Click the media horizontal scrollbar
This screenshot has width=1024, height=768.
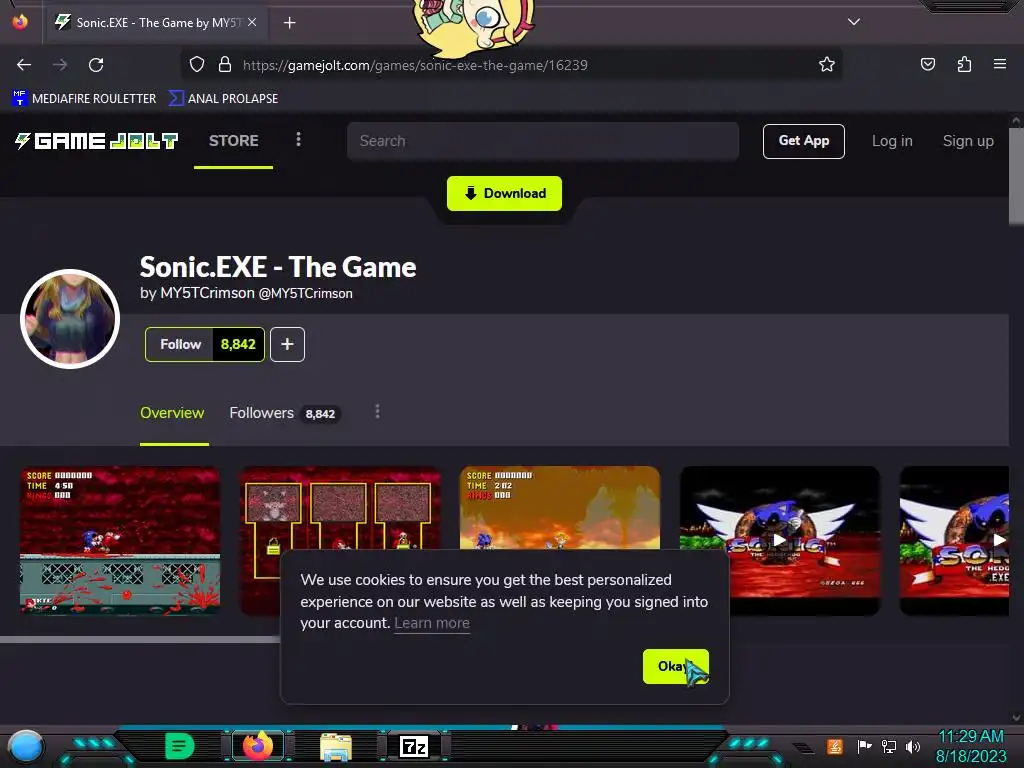pyautogui.click(x=140, y=639)
